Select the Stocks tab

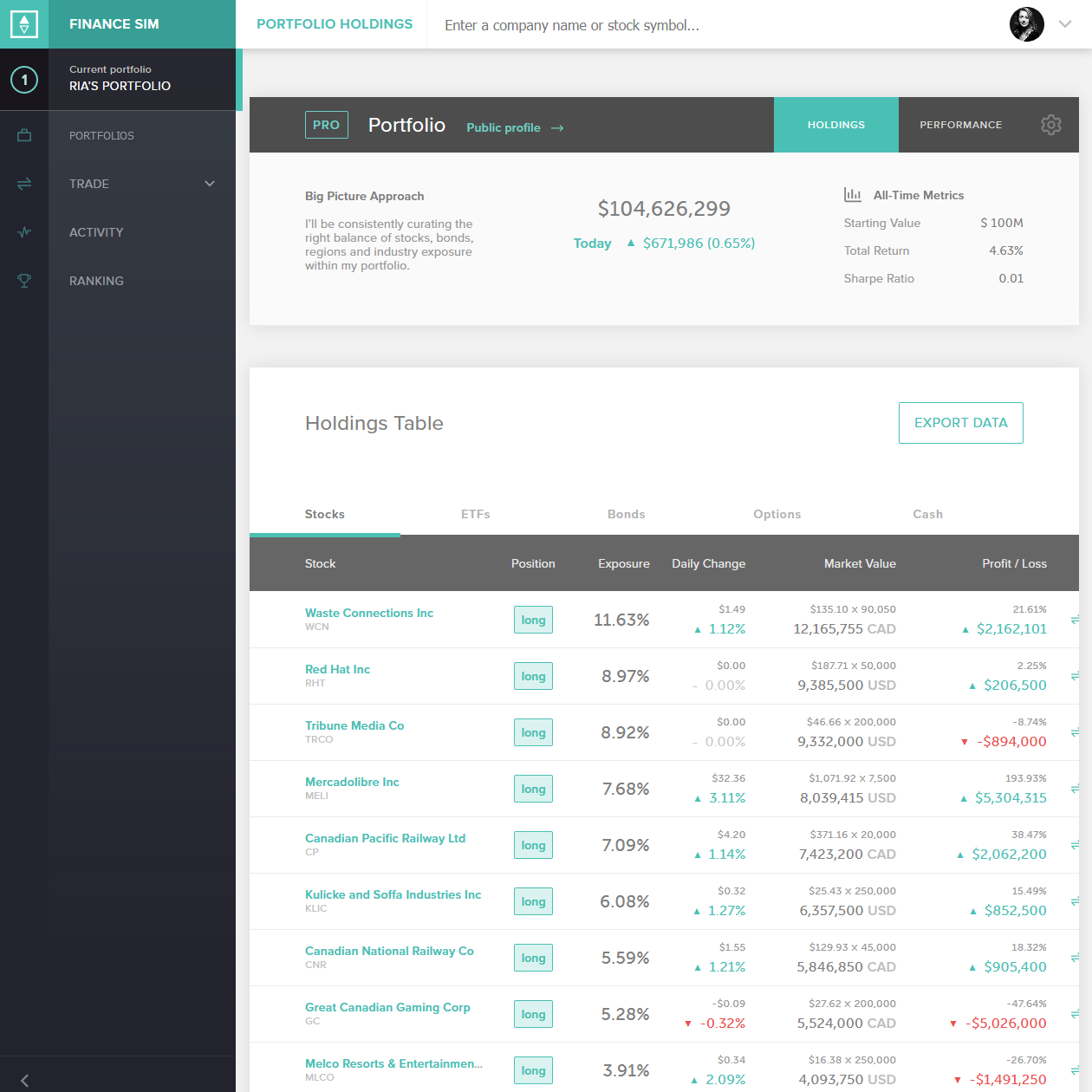325,514
